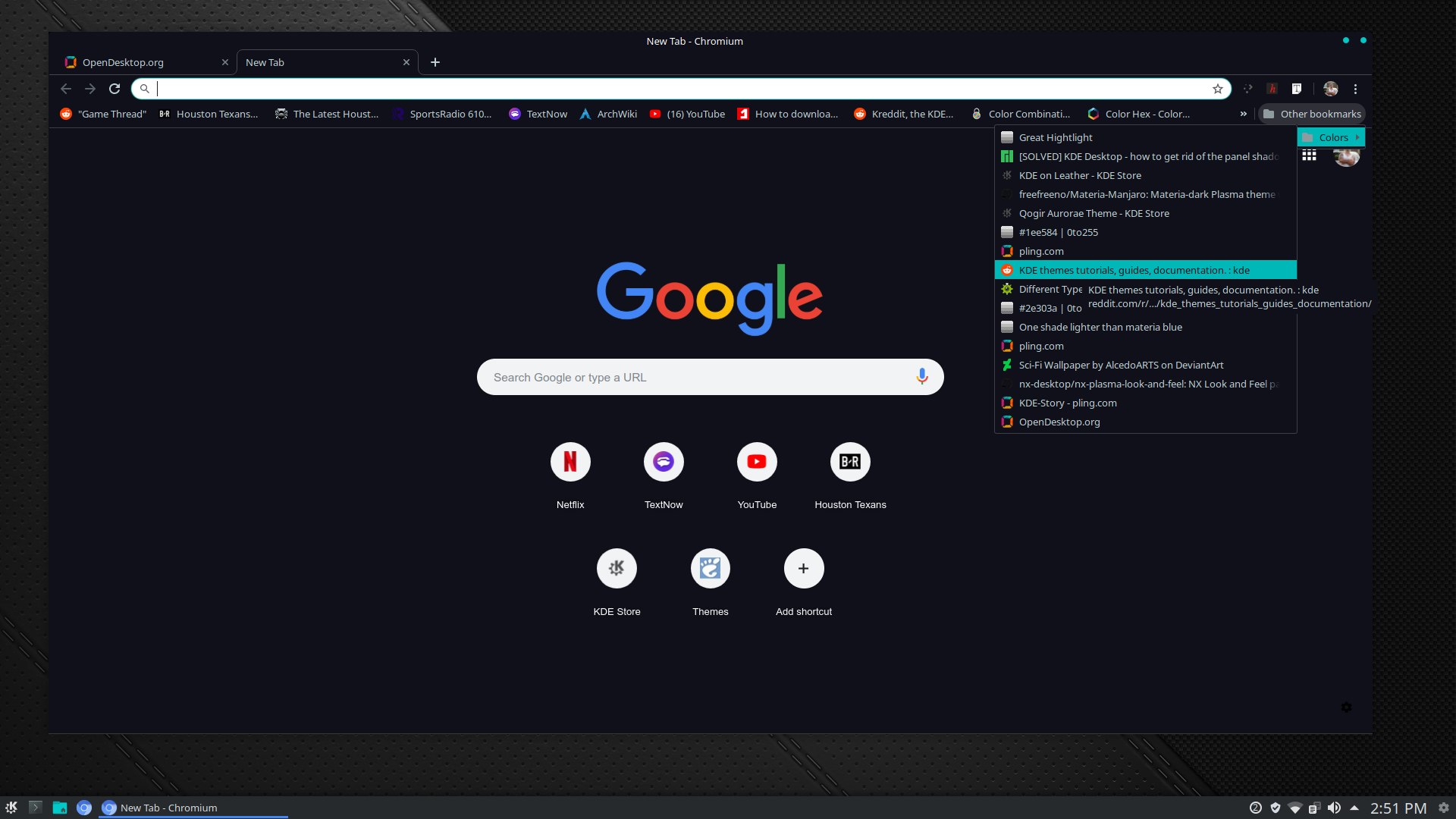
Task: Expand hidden bookmarks with chevron
Action: point(1244,114)
